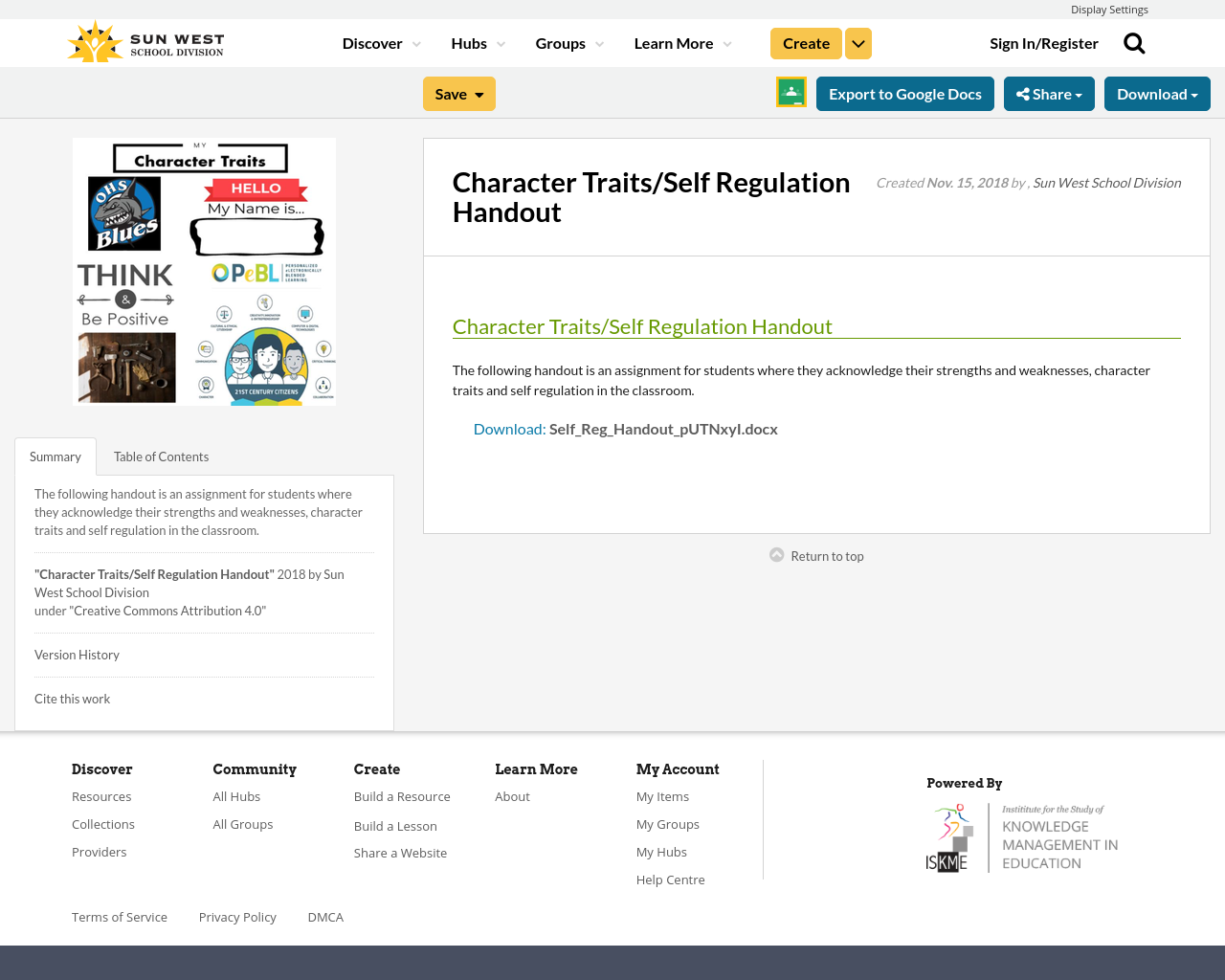Click Export to Google Docs
The width and height of the screenshot is (1225, 980).
click(904, 93)
